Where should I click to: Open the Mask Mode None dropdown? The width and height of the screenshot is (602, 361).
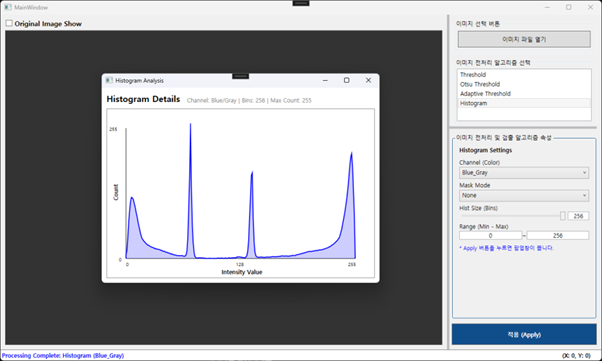click(x=524, y=195)
